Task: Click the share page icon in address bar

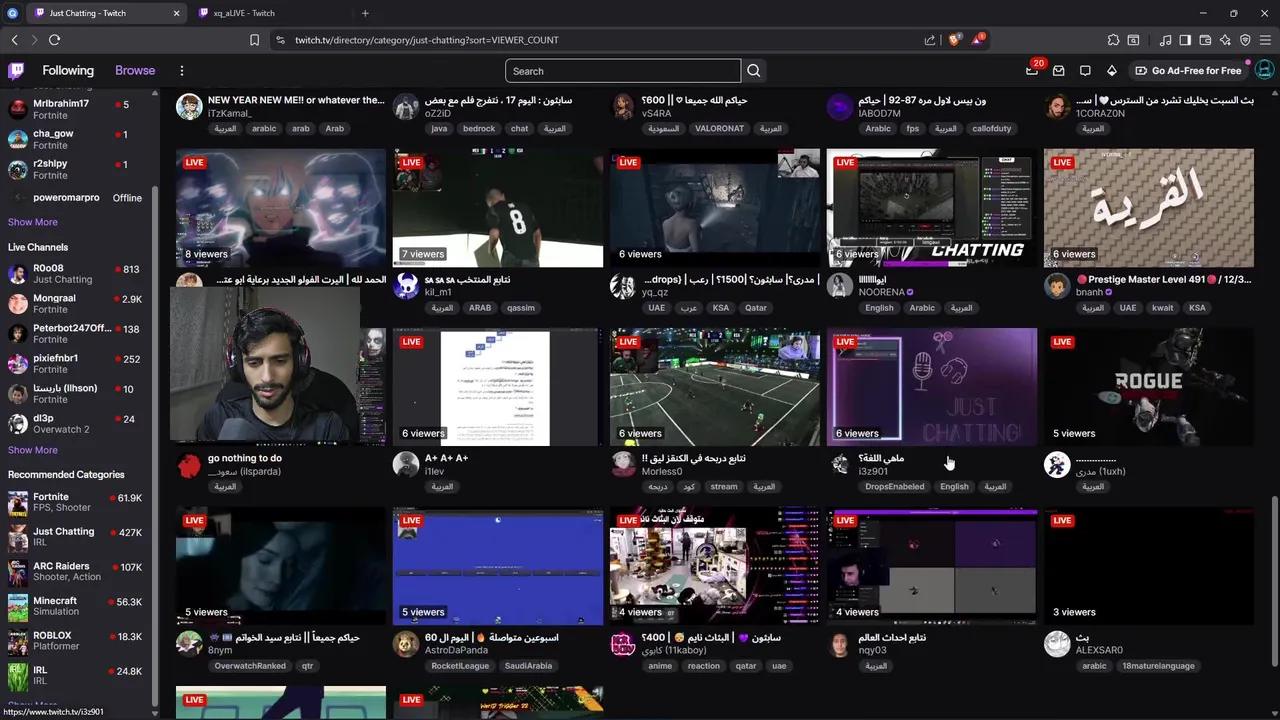Action: [x=930, y=40]
